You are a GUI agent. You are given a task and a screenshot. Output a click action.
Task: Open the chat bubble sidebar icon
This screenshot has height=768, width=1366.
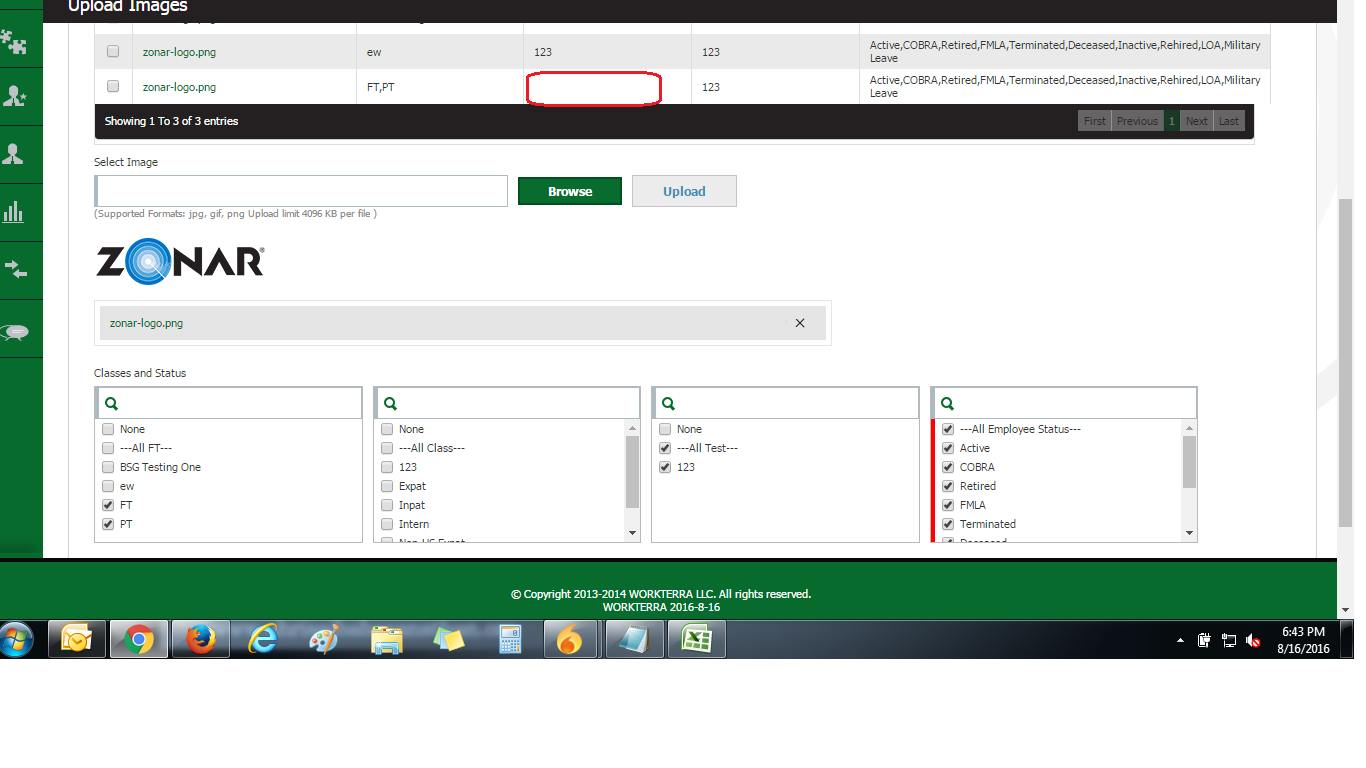tap(15, 332)
